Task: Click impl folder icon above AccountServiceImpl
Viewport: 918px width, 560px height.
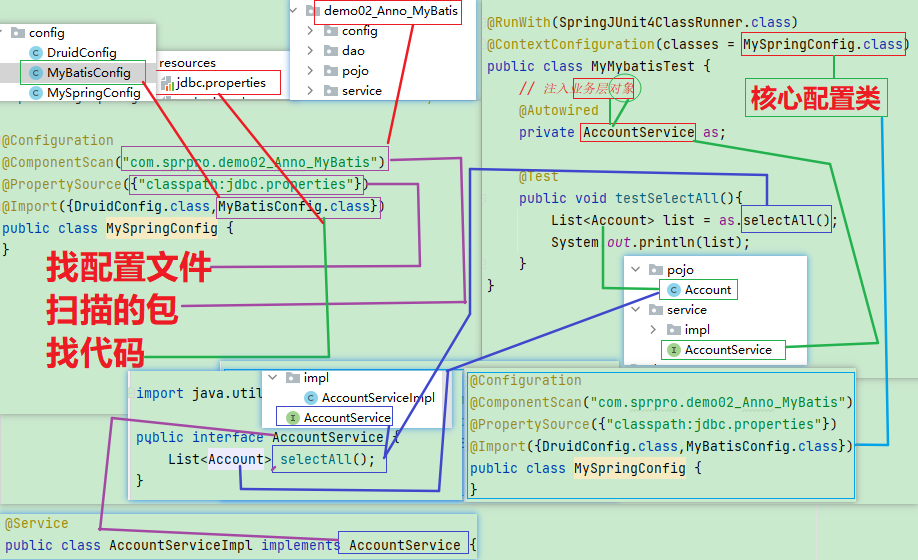Action: click(x=293, y=378)
